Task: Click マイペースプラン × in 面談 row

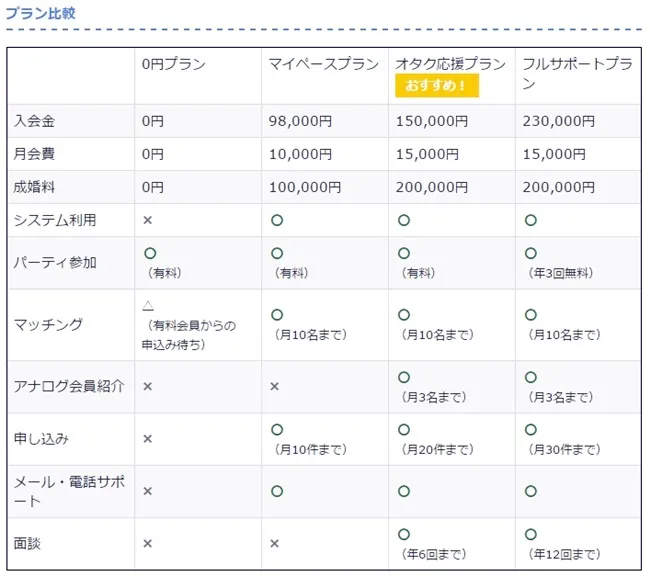Action: [274, 544]
